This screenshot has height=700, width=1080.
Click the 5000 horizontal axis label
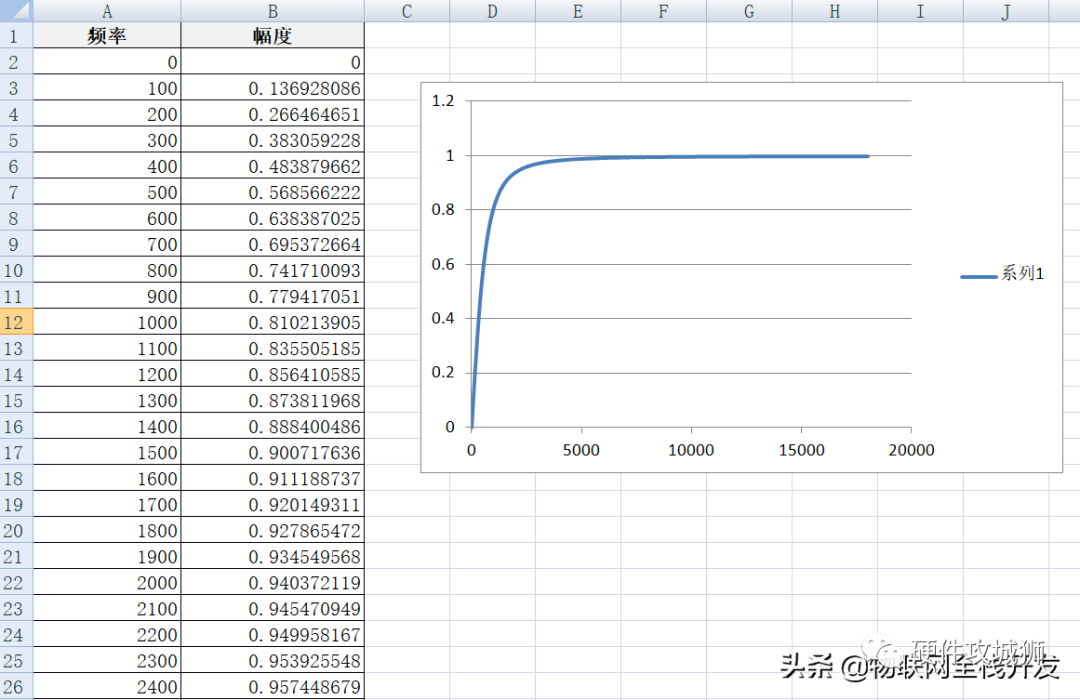coord(581,450)
